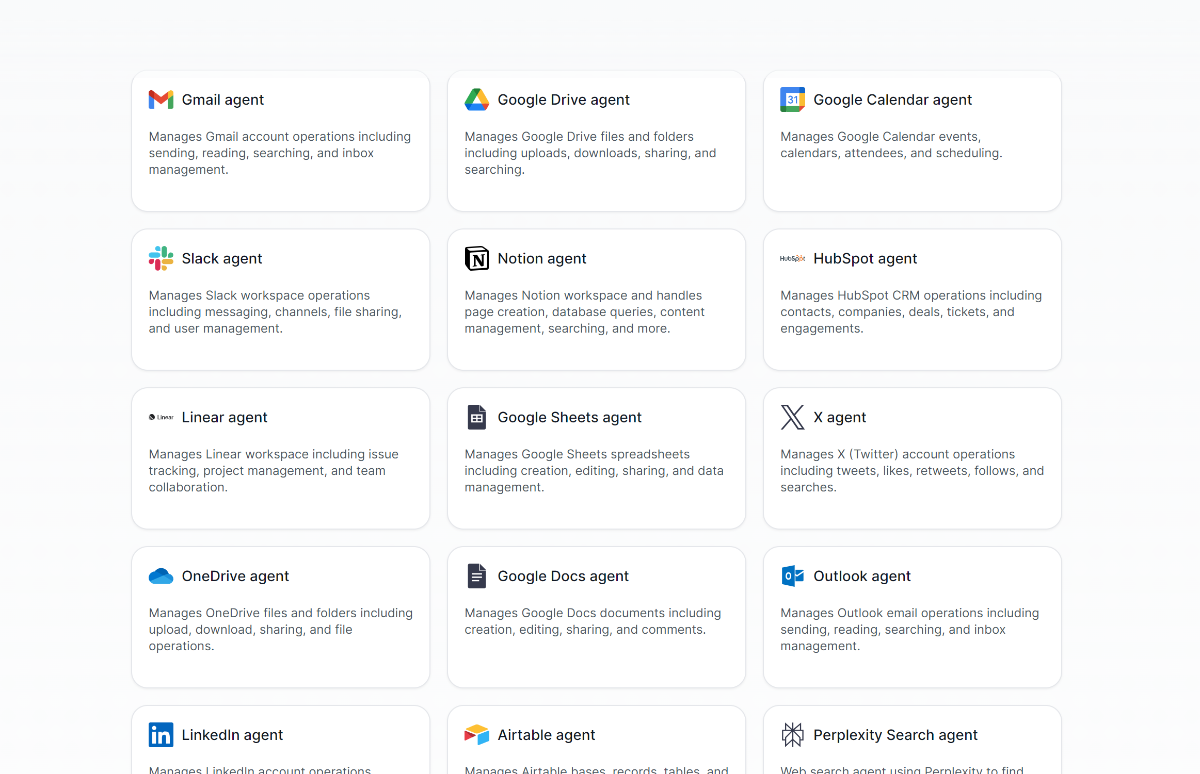
Task: Click the Perplexity logo icon
Action: 793,735
